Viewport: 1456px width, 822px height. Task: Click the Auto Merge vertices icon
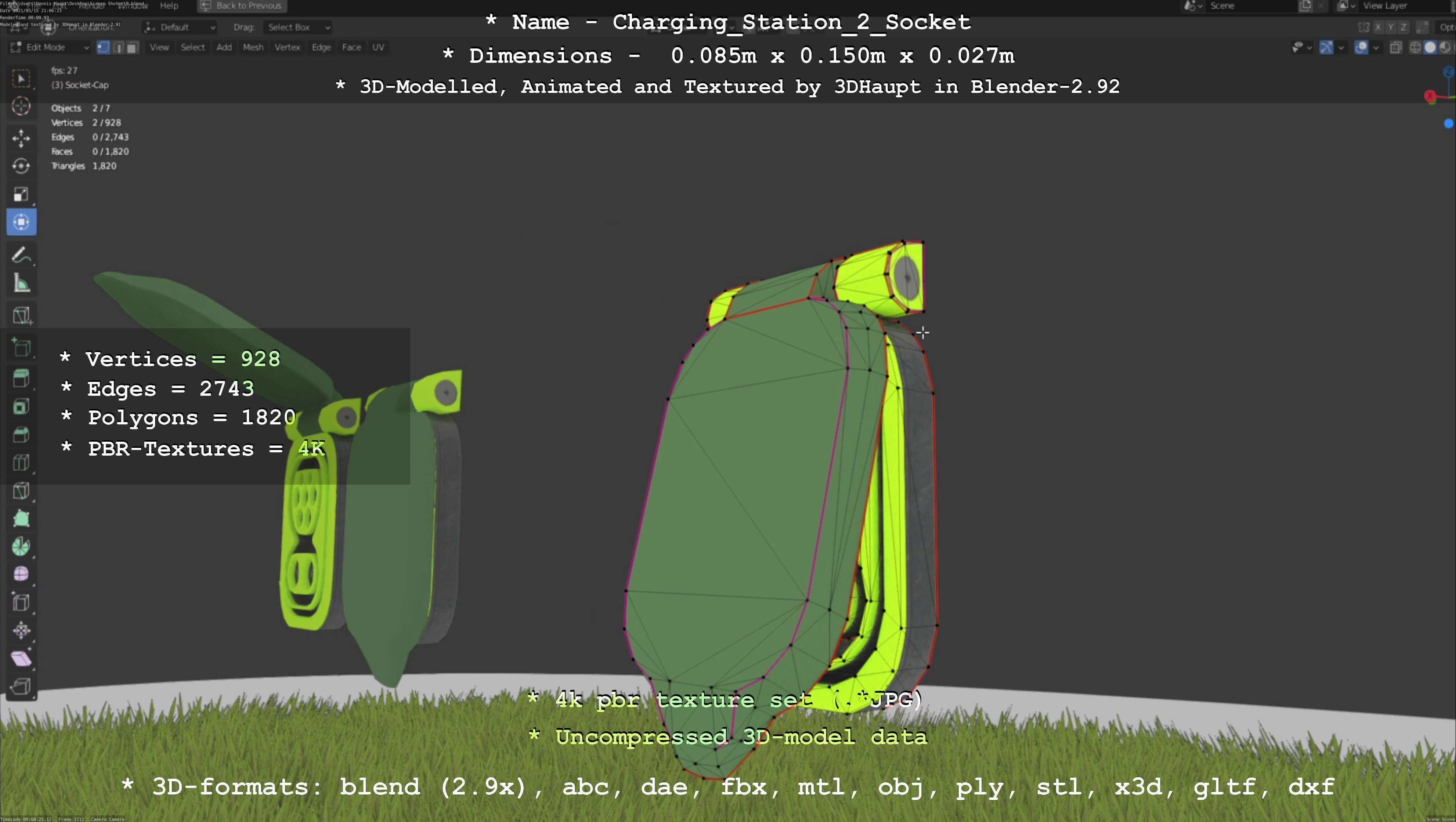[1423, 27]
